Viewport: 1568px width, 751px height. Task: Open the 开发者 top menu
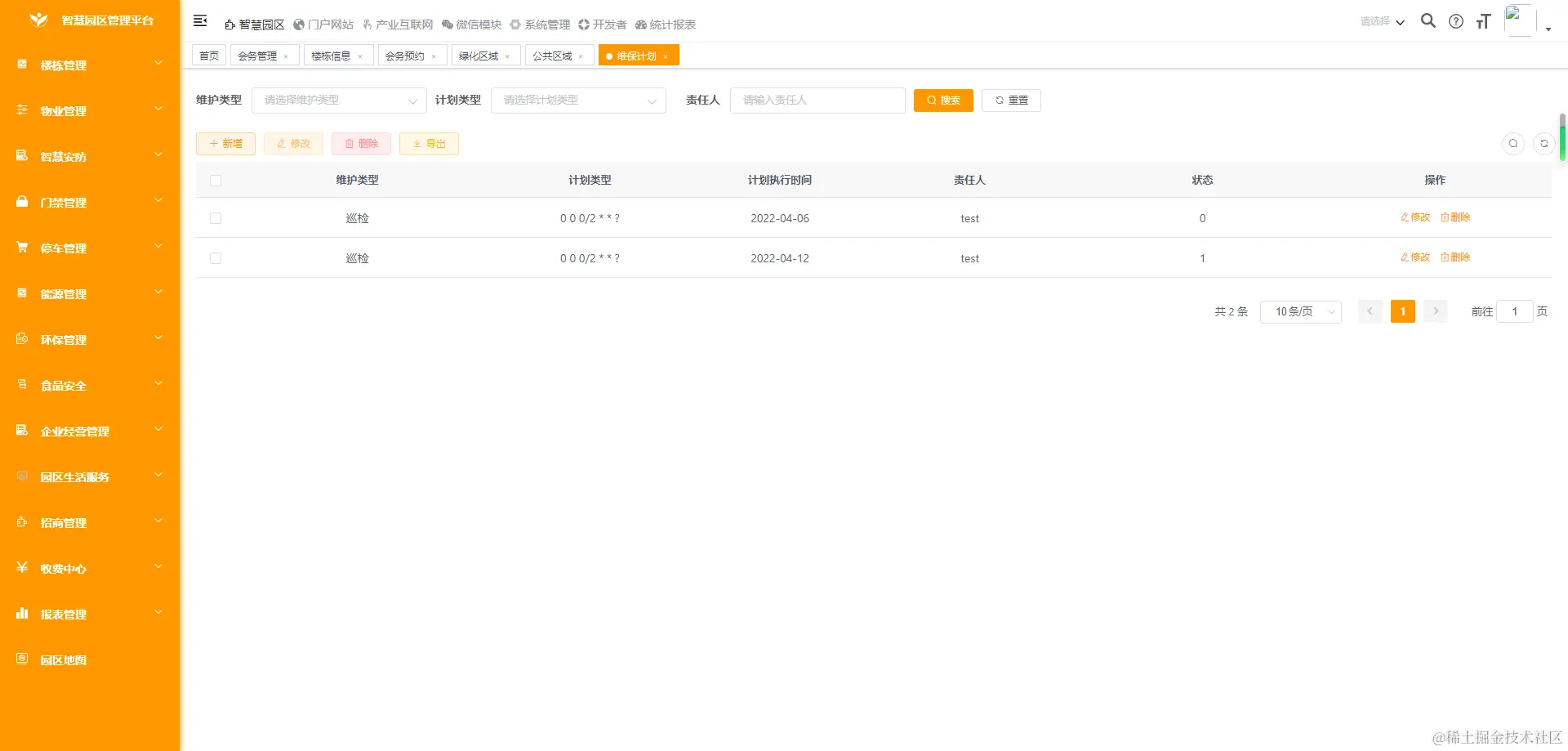coord(603,25)
